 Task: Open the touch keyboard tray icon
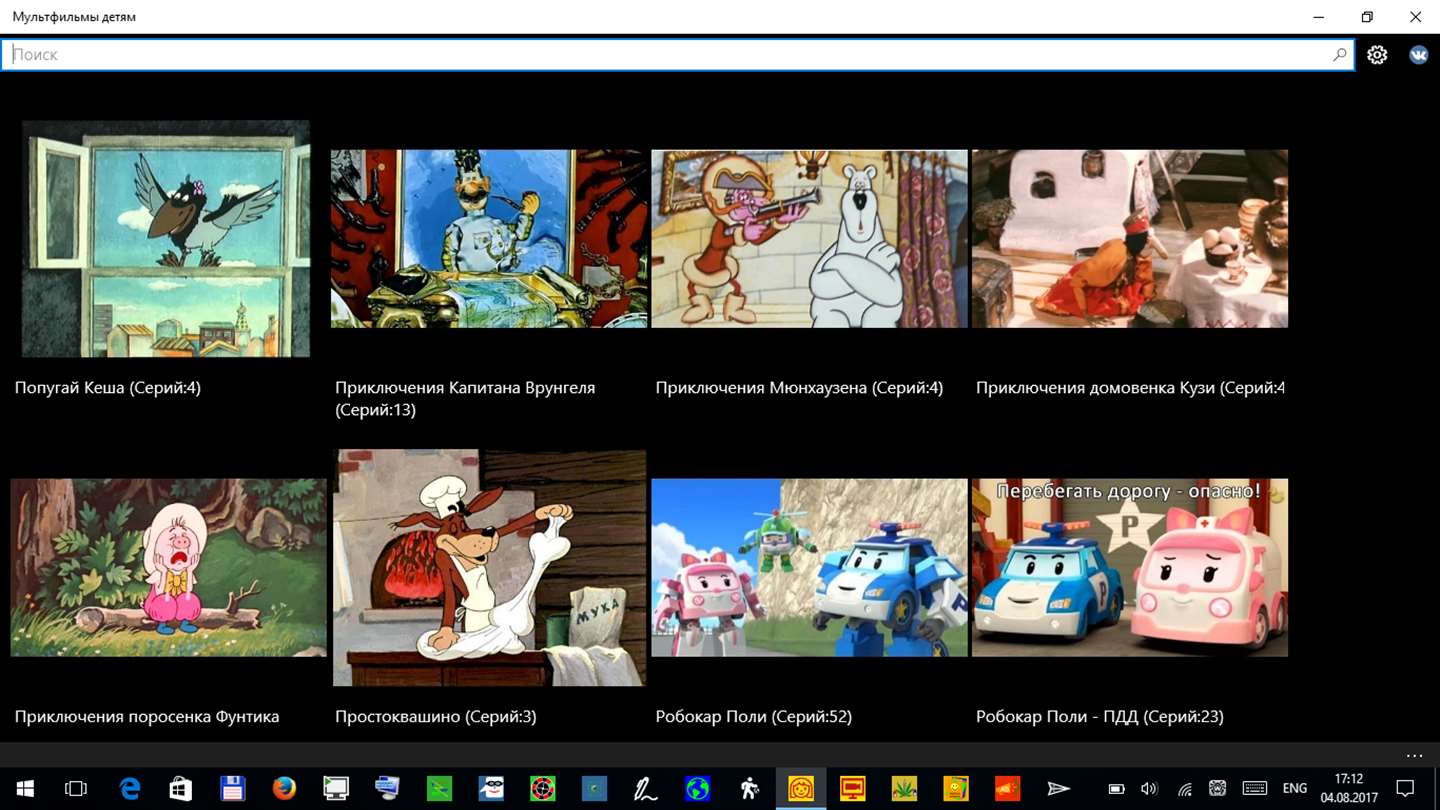1254,789
